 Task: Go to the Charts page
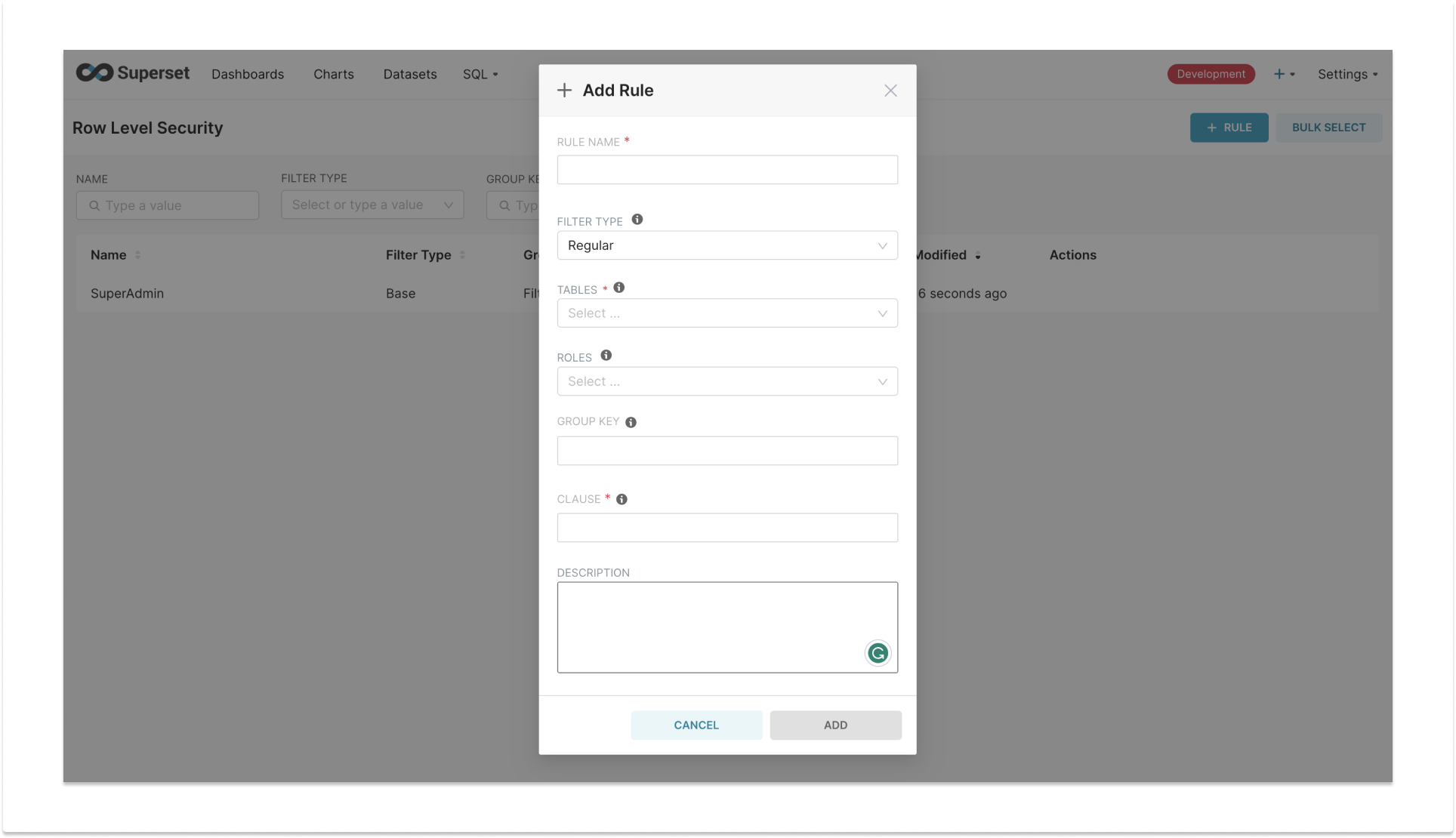[333, 74]
